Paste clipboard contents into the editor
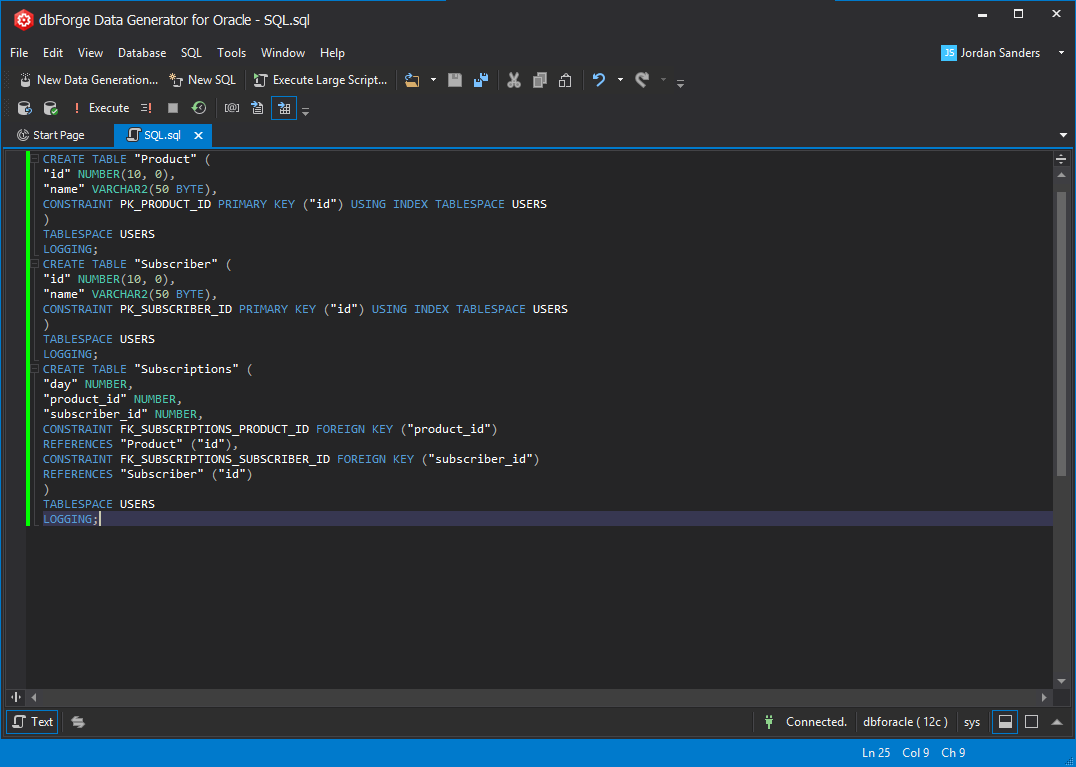This screenshot has height=767, width=1076. (565, 80)
